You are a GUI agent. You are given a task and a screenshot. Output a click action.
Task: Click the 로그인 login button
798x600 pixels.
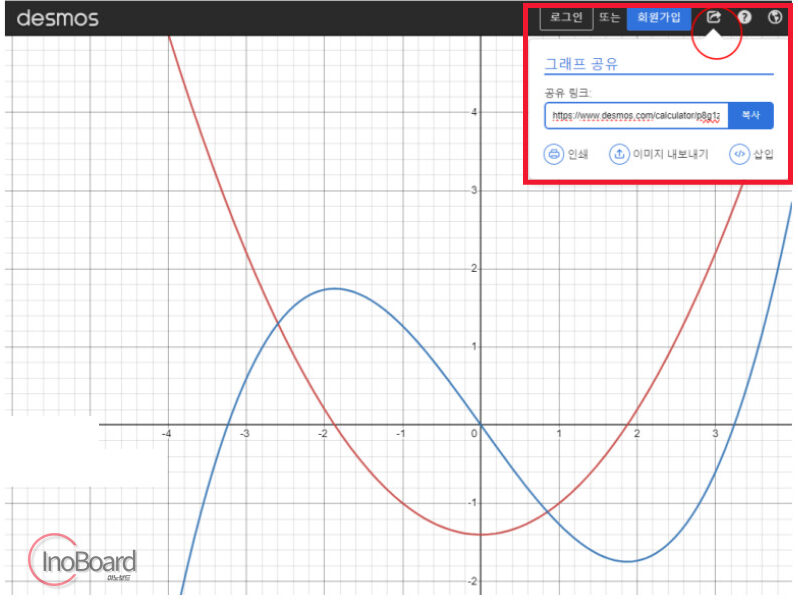[x=566, y=18]
